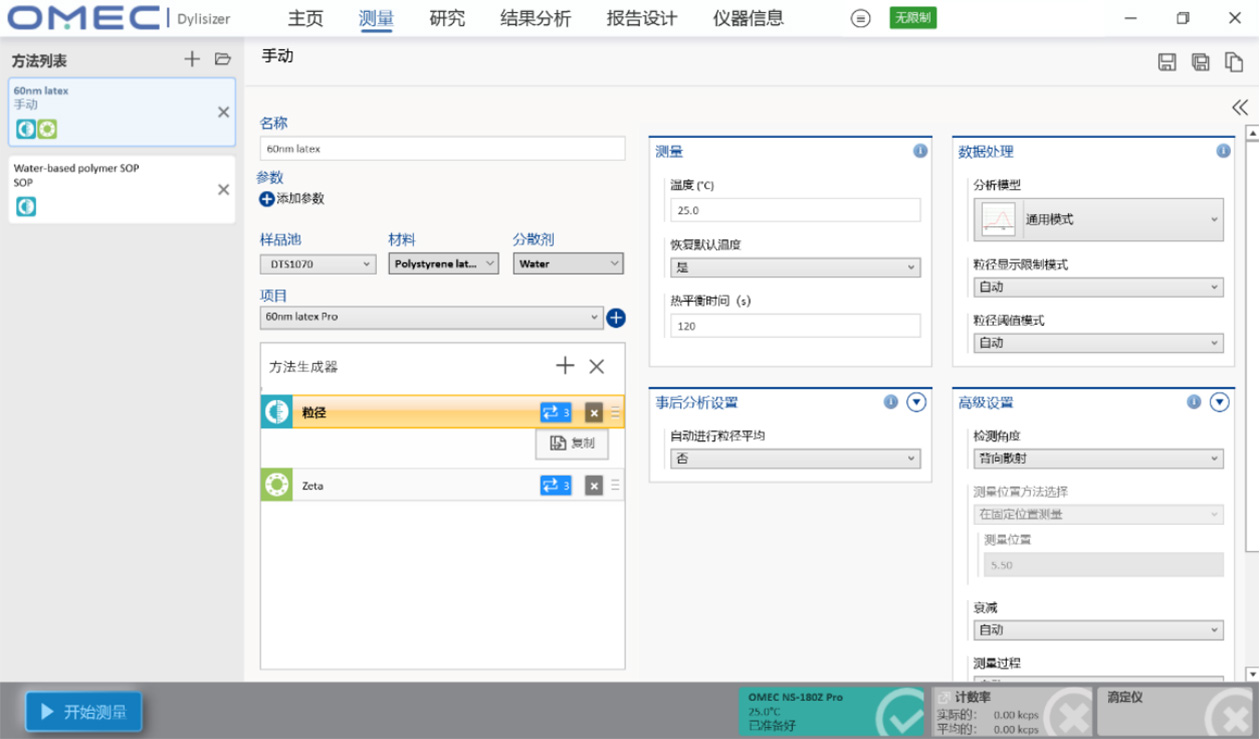Choose 复制 from the context menu
1260x739 pixels.
pos(571,443)
